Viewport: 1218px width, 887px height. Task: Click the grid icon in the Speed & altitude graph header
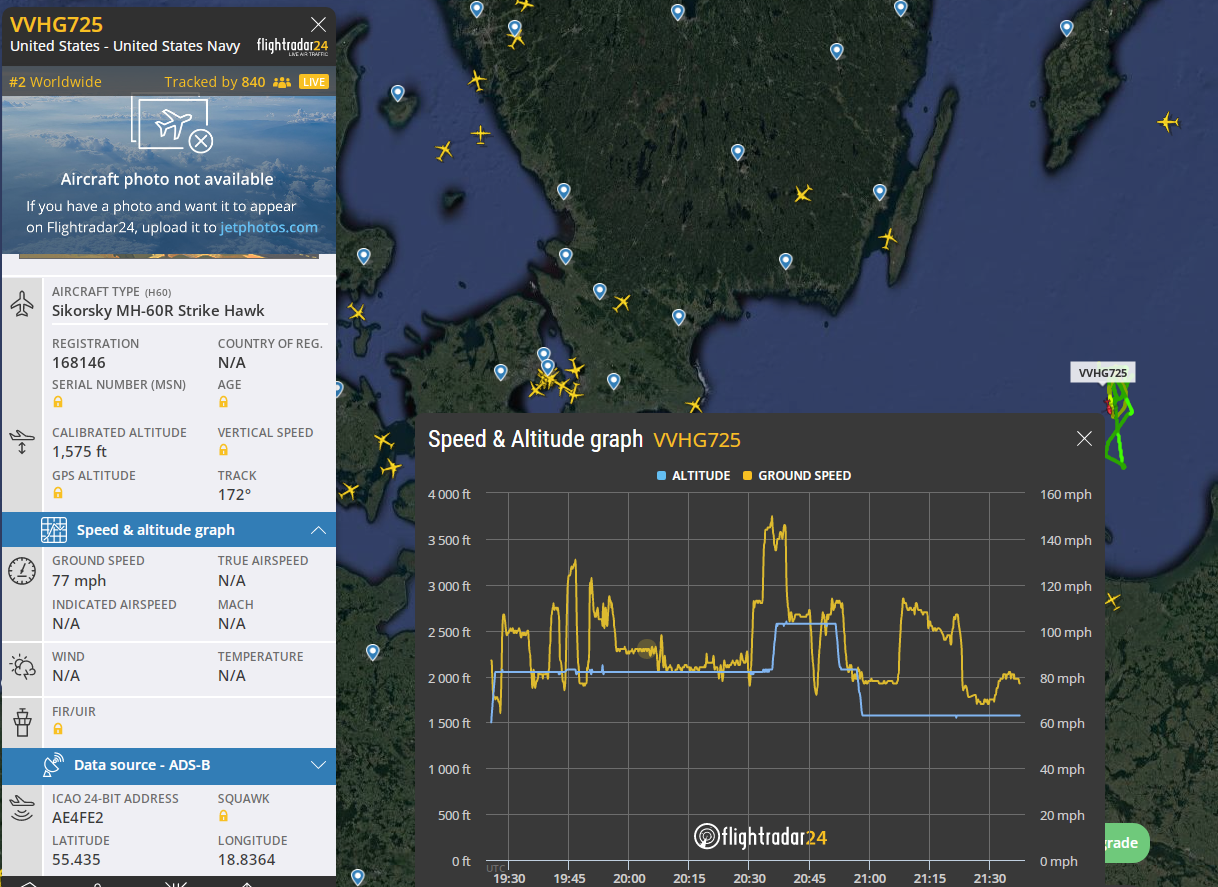tap(54, 530)
